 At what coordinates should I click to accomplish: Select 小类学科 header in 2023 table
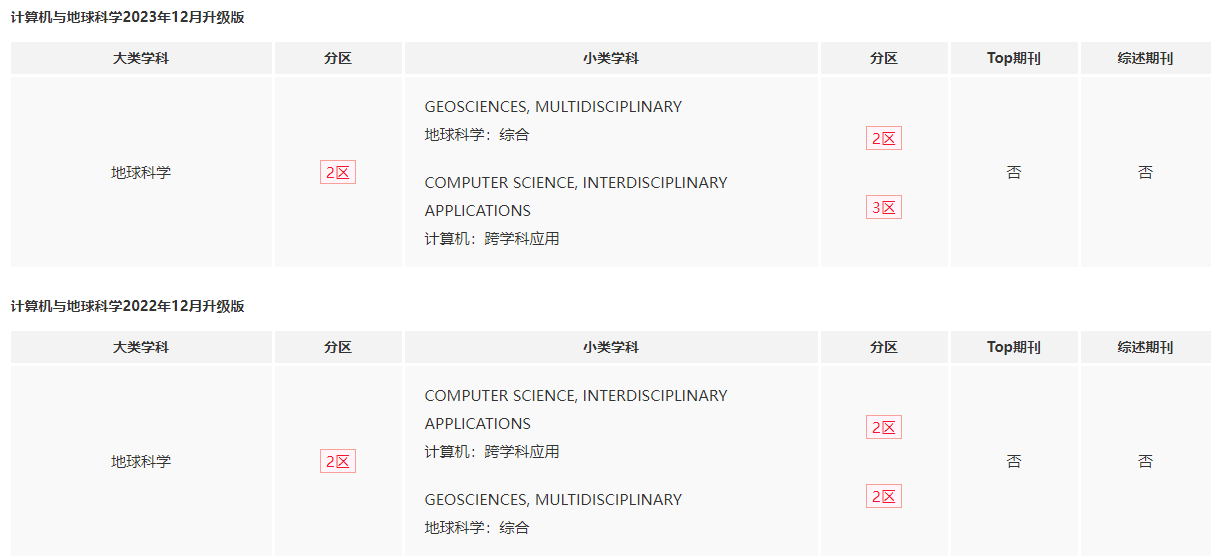tap(611, 58)
